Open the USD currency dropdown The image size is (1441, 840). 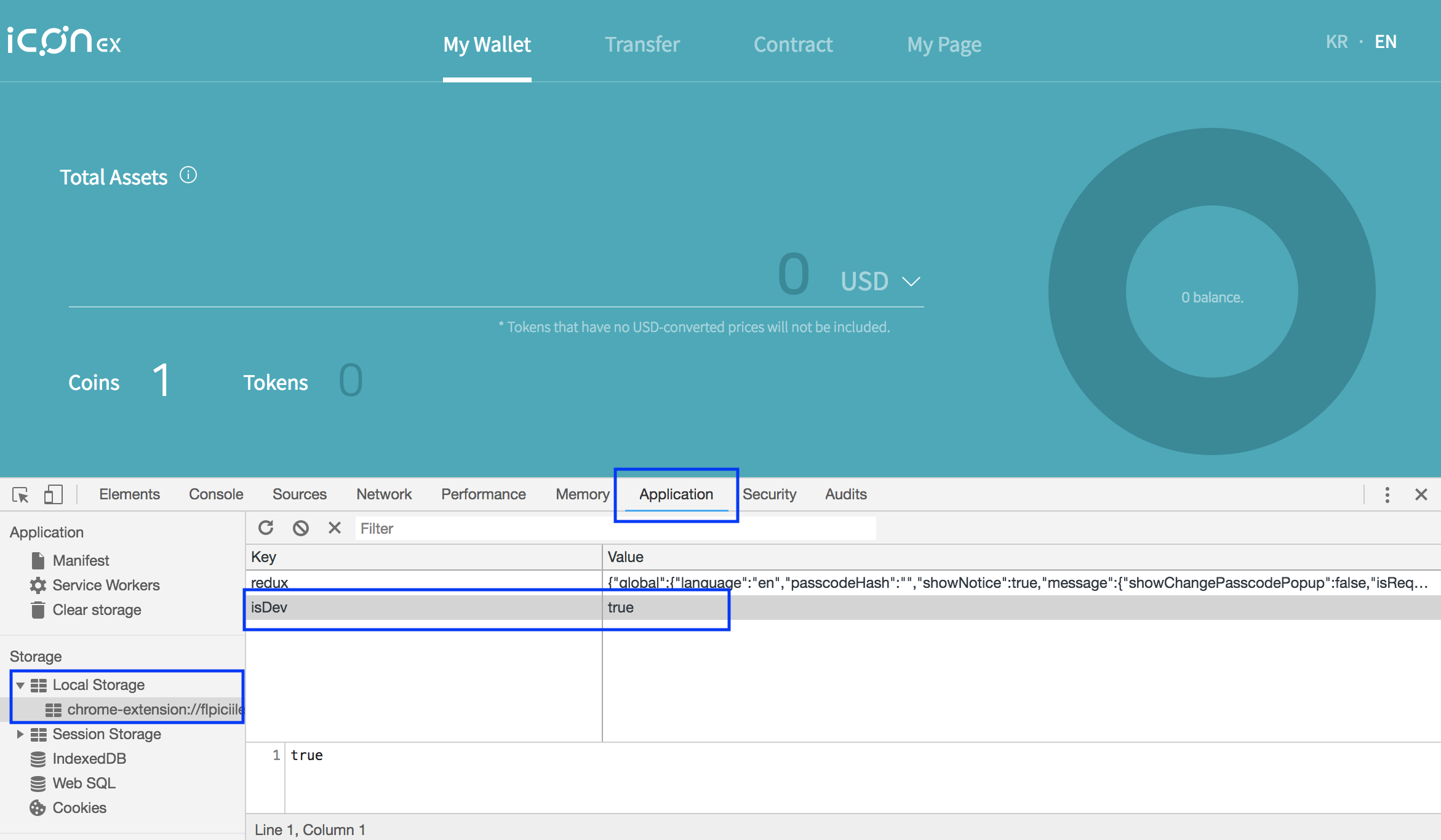880,281
